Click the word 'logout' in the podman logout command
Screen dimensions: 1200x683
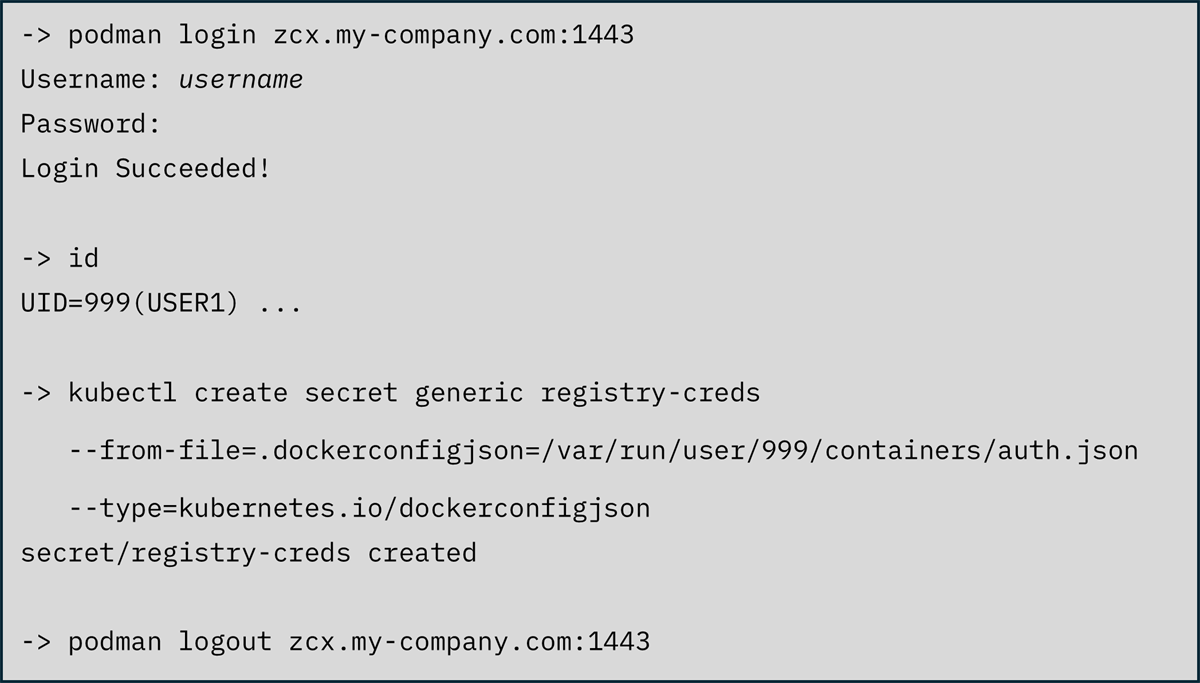coord(225,641)
